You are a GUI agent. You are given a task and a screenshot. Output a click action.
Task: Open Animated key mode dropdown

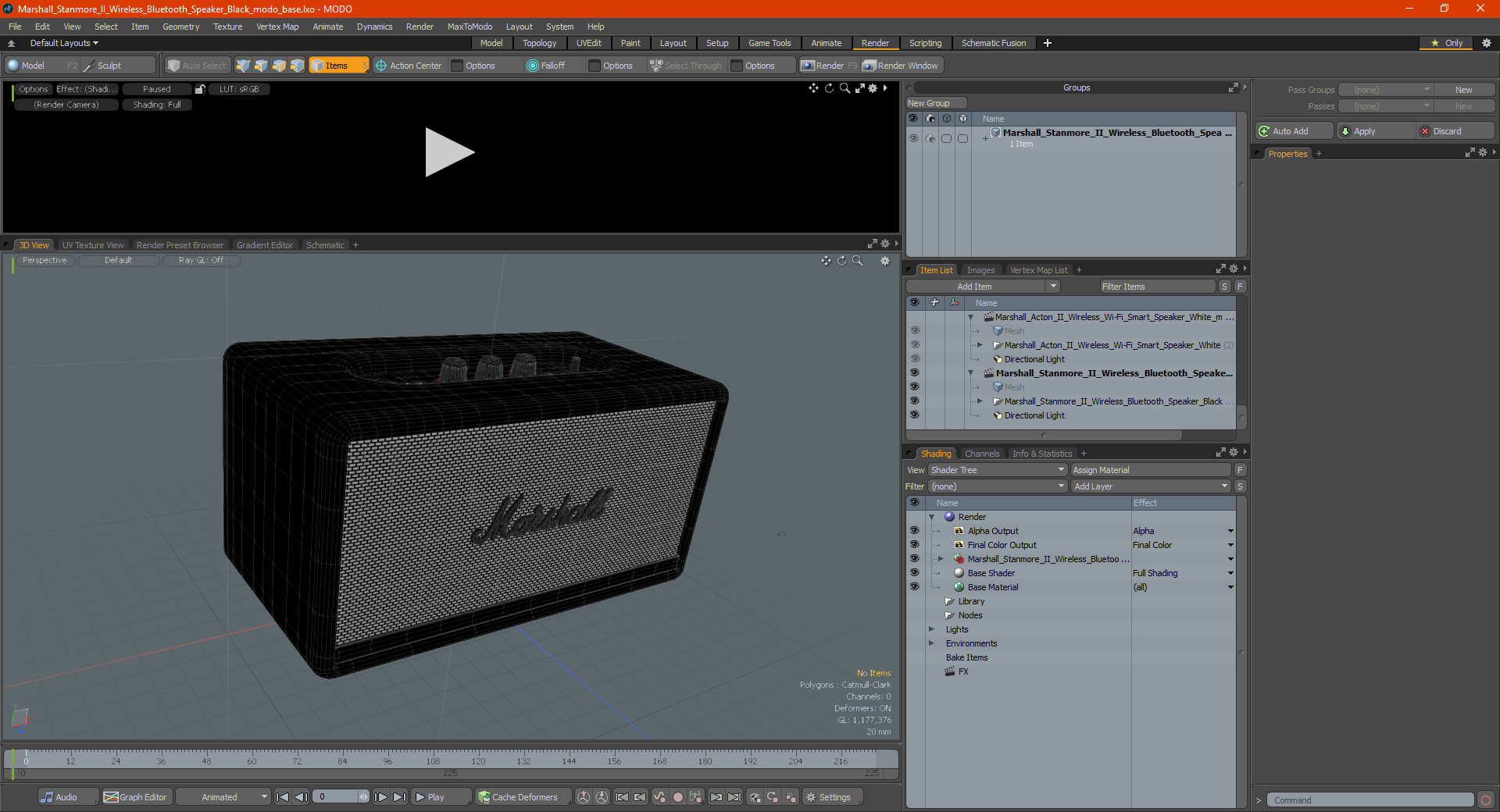click(x=223, y=797)
